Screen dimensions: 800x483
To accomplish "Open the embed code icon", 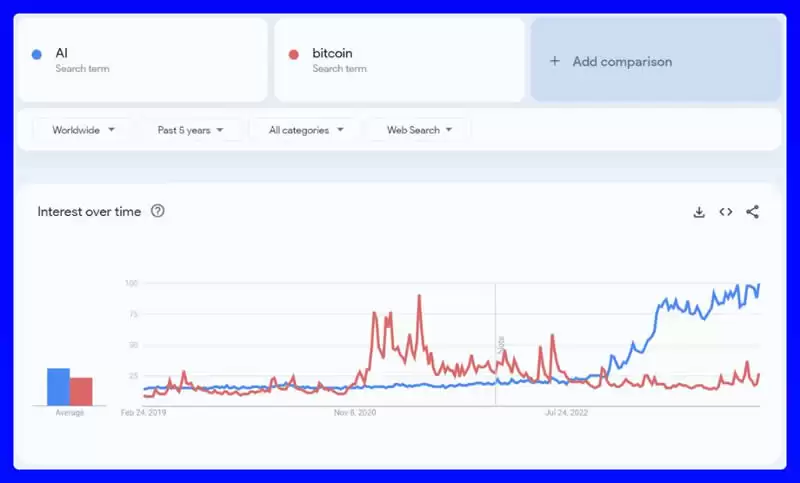I will [726, 212].
